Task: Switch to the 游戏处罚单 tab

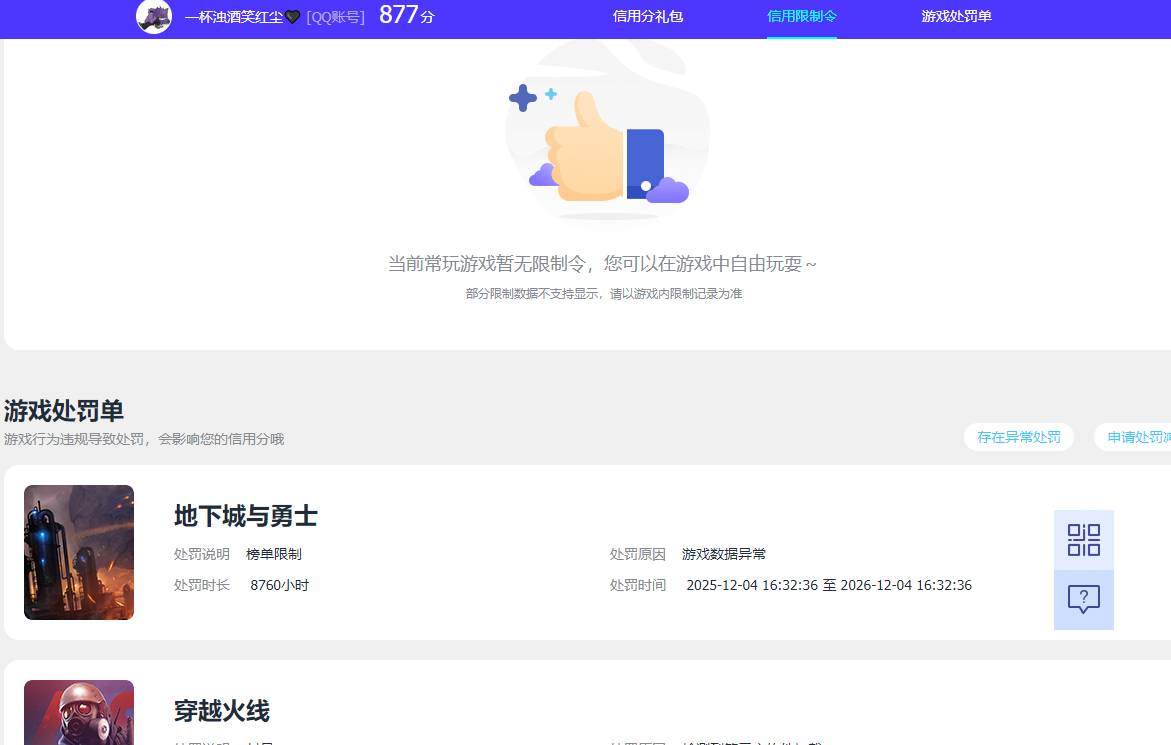Action: [955, 17]
